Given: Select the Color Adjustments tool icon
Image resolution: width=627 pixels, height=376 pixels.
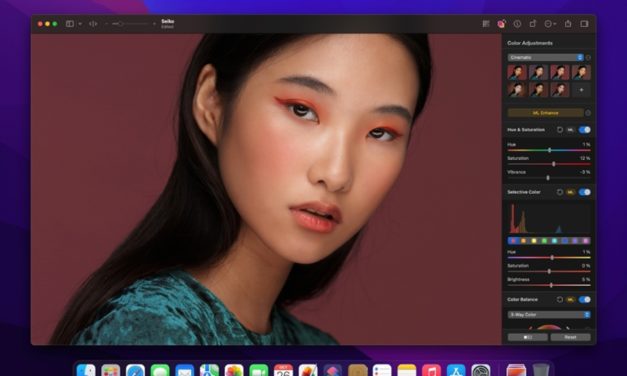Looking at the screenshot, I should [x=501, y=24].
